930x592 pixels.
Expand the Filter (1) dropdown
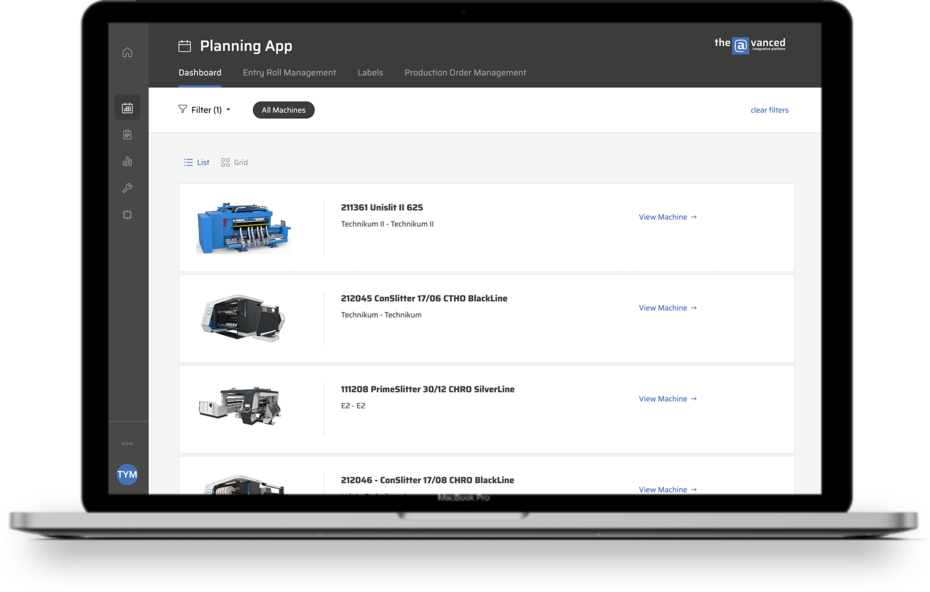(x=204, y=110)
